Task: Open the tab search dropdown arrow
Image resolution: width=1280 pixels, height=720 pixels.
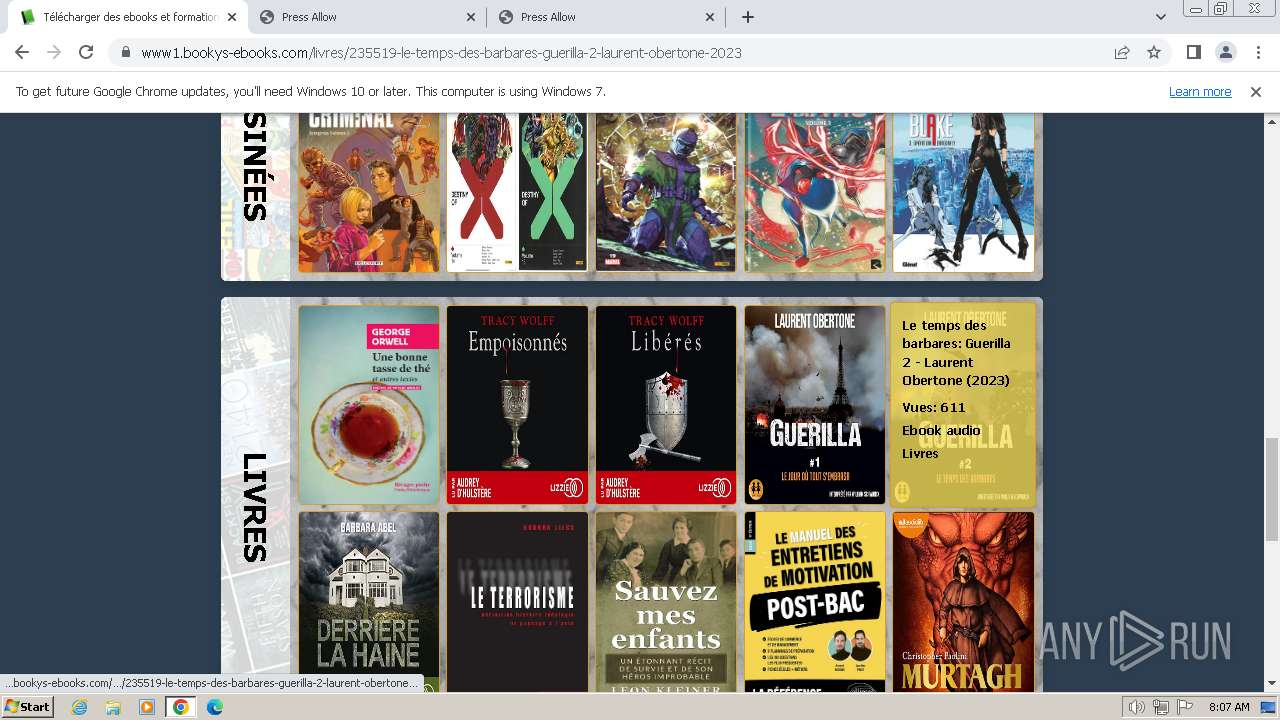Action: [1161, 17]
